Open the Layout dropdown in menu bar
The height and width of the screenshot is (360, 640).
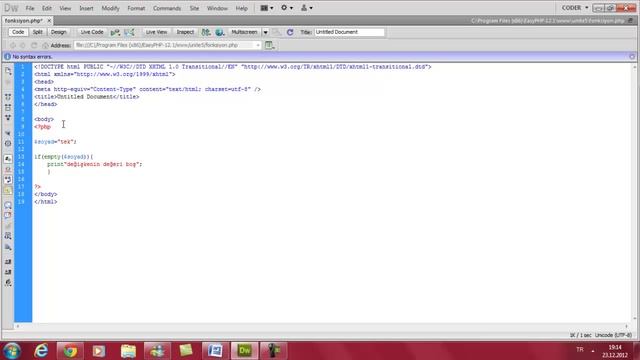267,8
